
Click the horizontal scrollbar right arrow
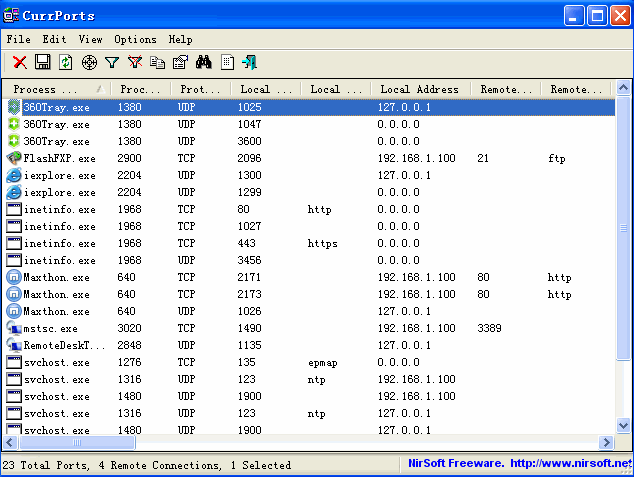coord(606,442)
